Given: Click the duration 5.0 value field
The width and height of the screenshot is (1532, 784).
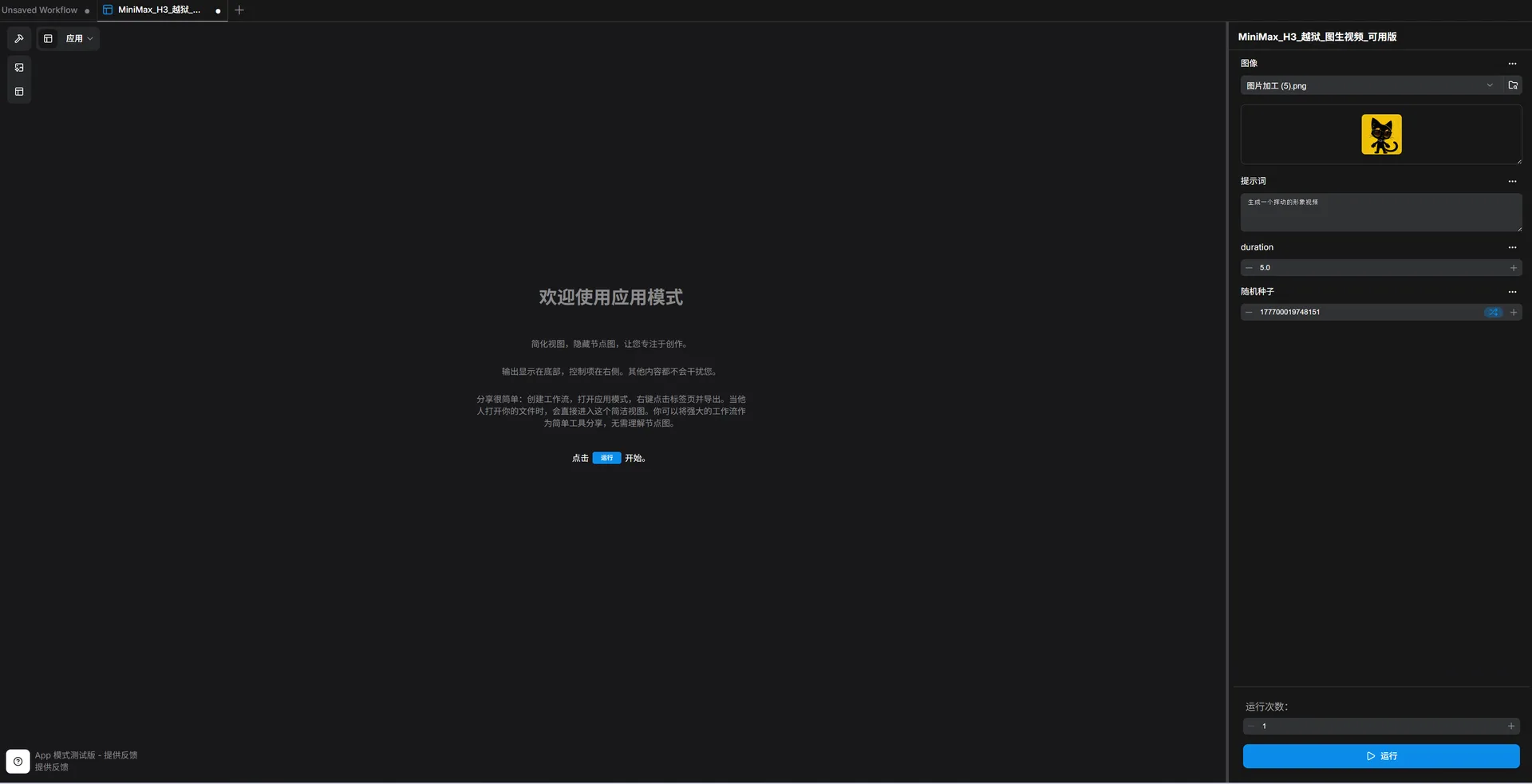Looking at the screenshot, I should coord(1381,268).
